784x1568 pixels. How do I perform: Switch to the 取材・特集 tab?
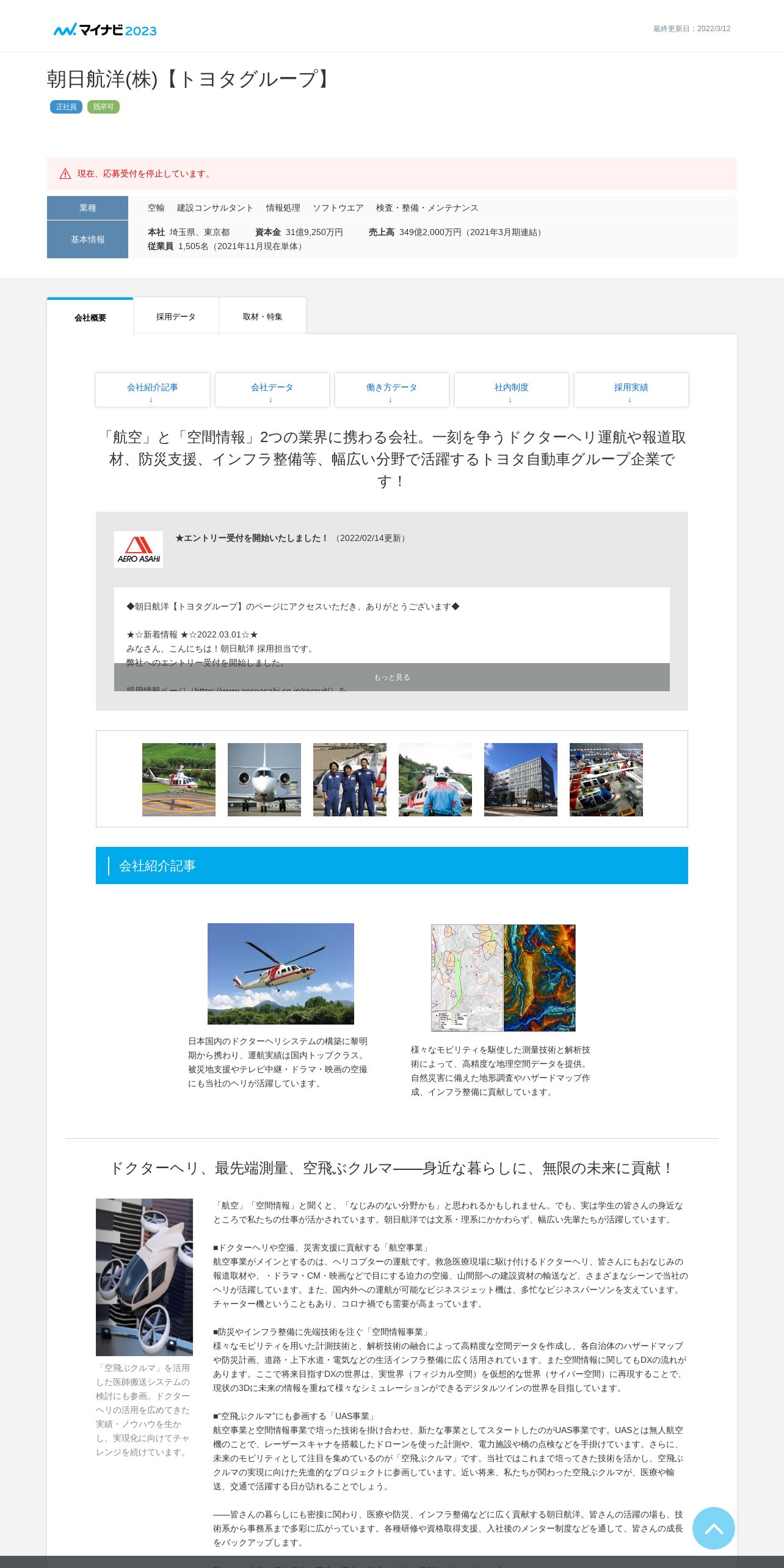[x=263, y=316]
